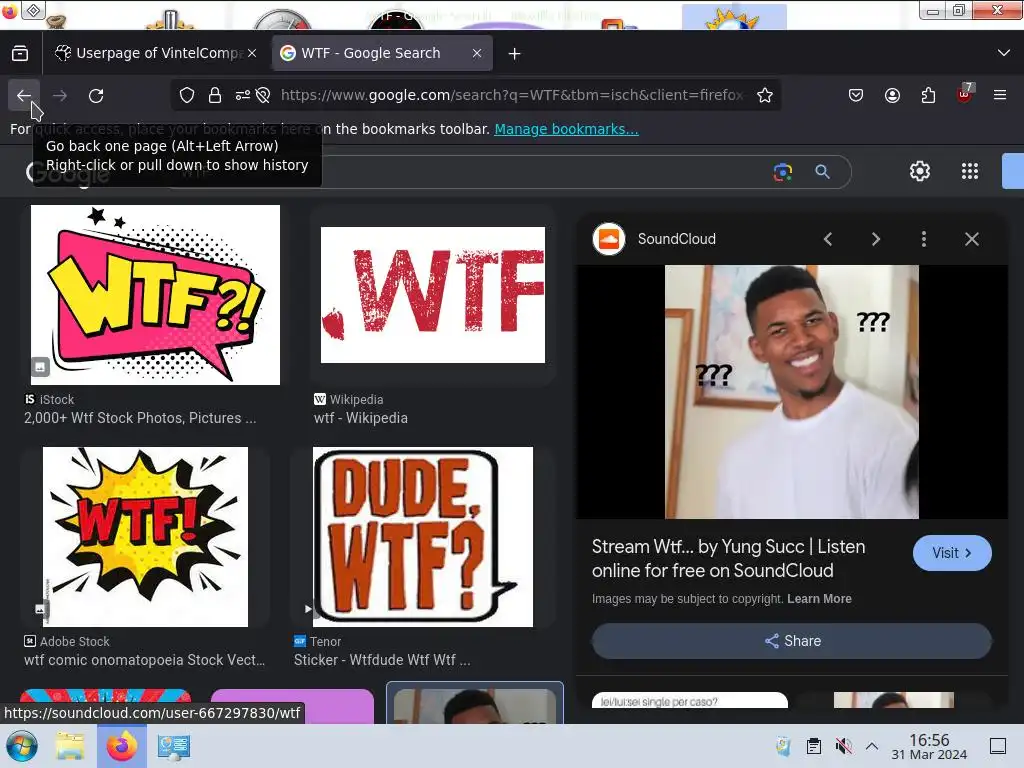1024x768 pixels.
Task: Click the Google search magnifier button
Action: tap(822, 172)
